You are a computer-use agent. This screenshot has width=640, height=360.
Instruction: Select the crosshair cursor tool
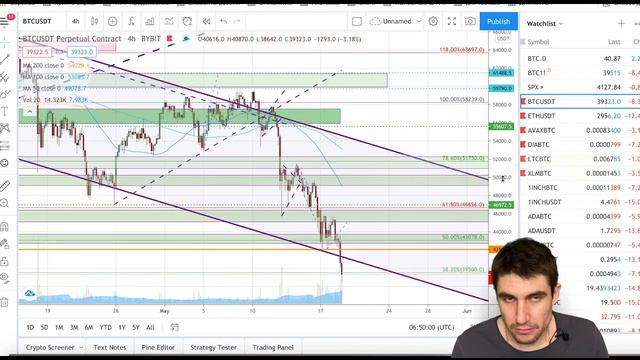coord(5,42)
